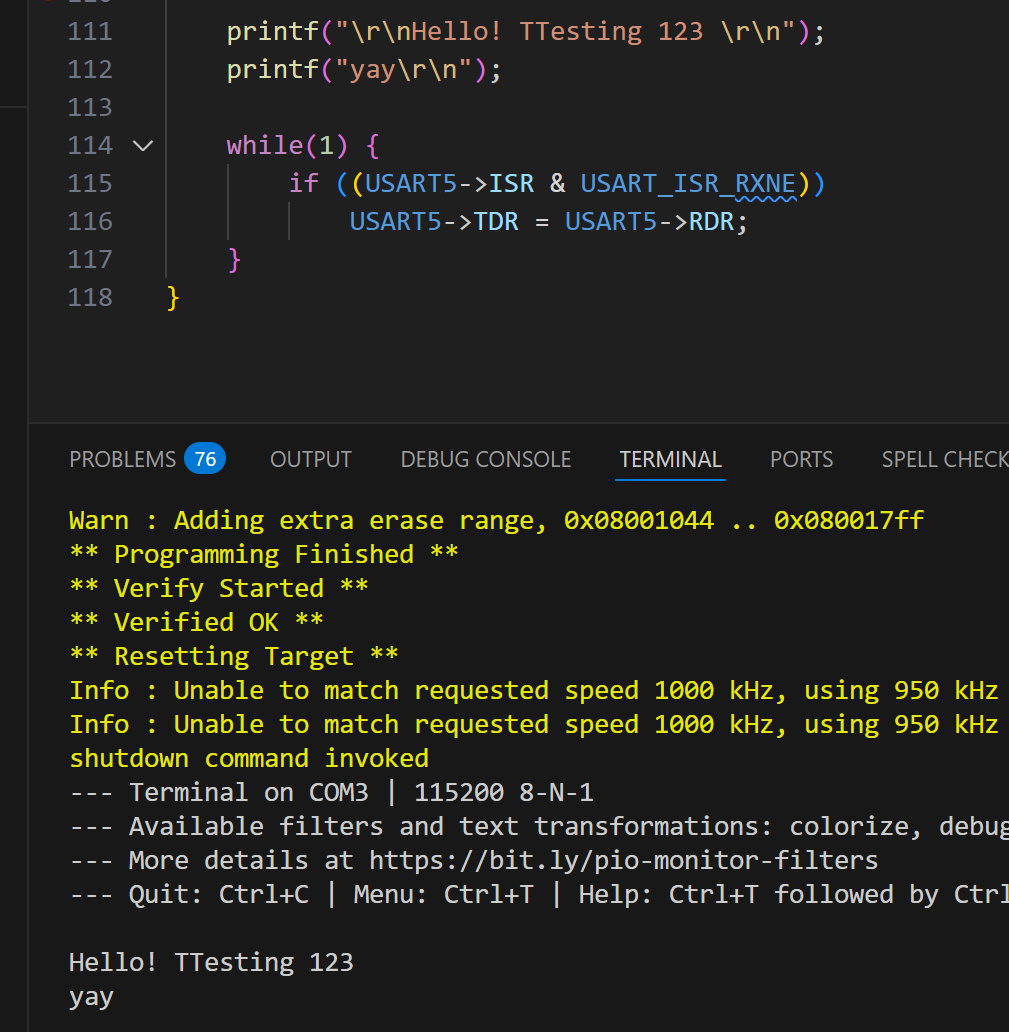Screen dimensions: 1009x1032
Task: Open the OUTPUT panel tab
Action: [x=311, y=459]
